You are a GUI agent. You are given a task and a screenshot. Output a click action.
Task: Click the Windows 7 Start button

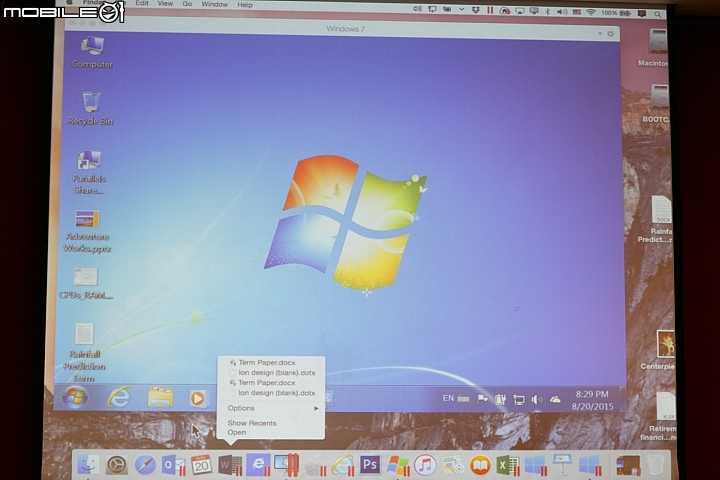[75, 397]
